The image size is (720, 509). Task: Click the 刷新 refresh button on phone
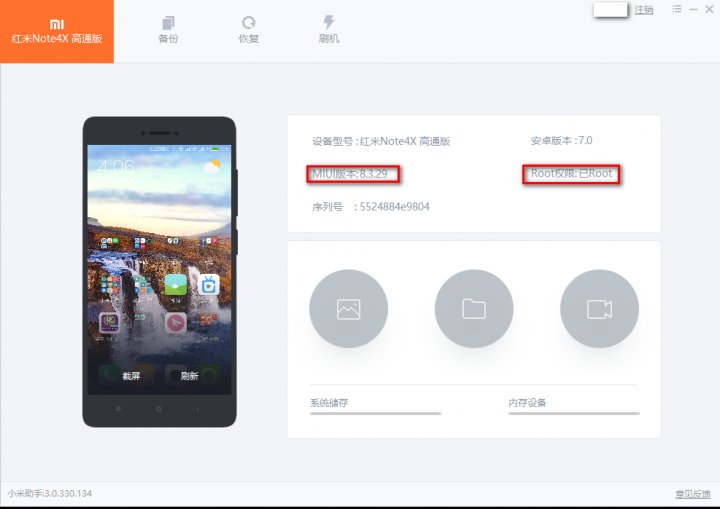click(189, 376)
